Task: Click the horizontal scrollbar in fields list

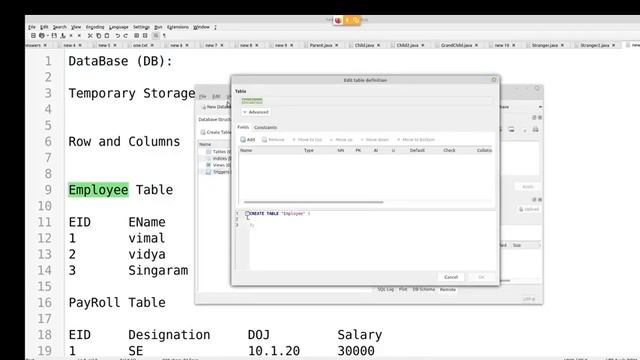Action: pyautogui.click(x=313, y=202)
